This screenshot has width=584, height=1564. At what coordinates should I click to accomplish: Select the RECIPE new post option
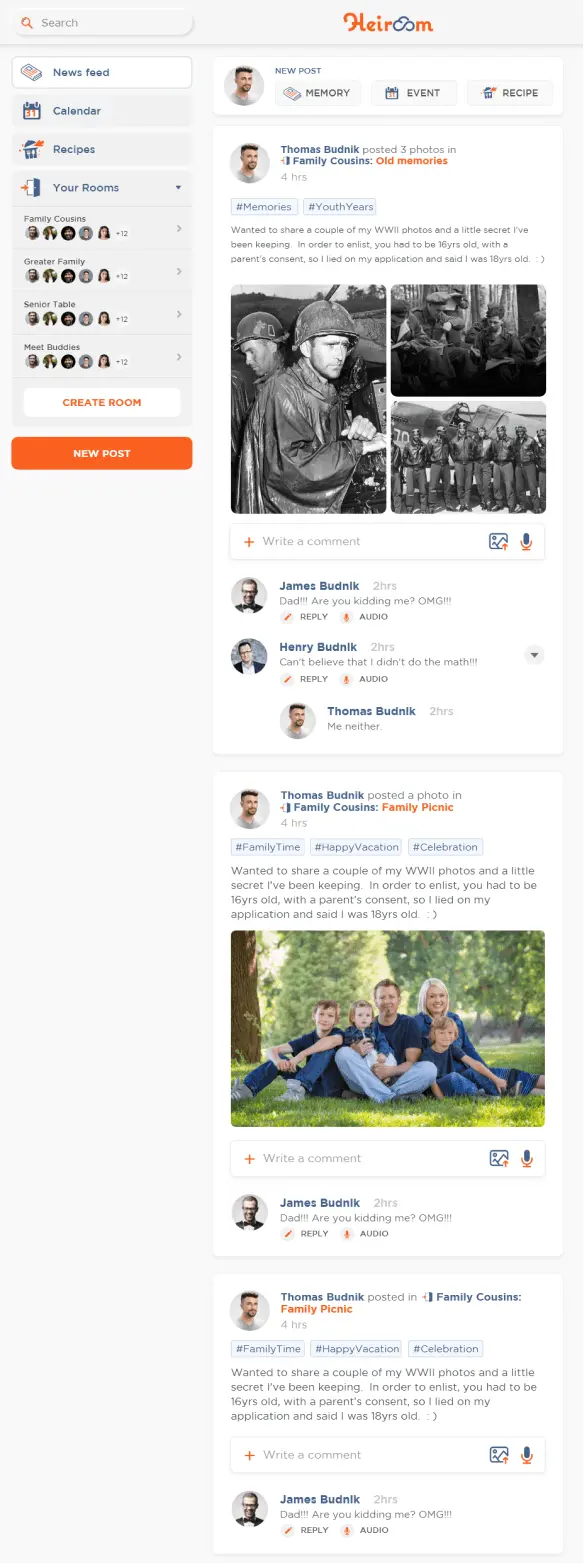coord(510,93)
